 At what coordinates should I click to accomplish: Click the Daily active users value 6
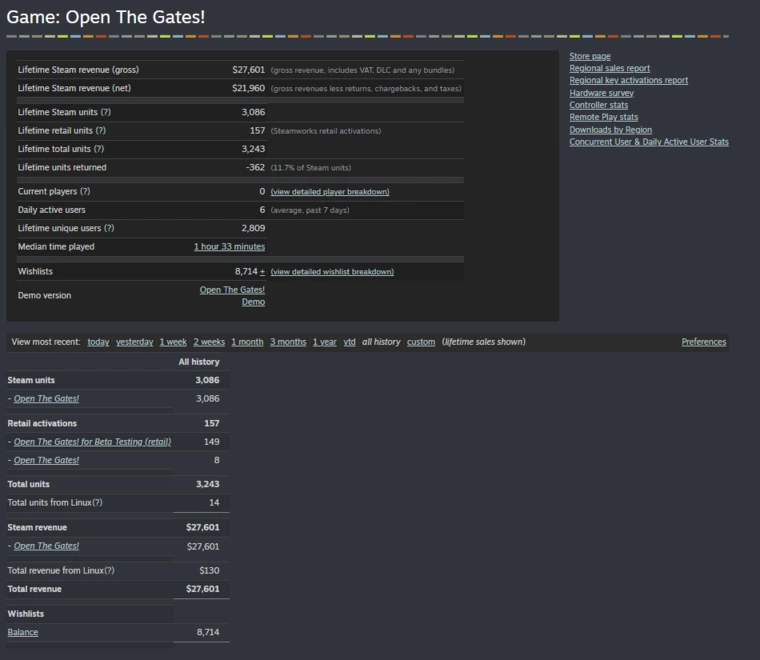coord(262,210)
